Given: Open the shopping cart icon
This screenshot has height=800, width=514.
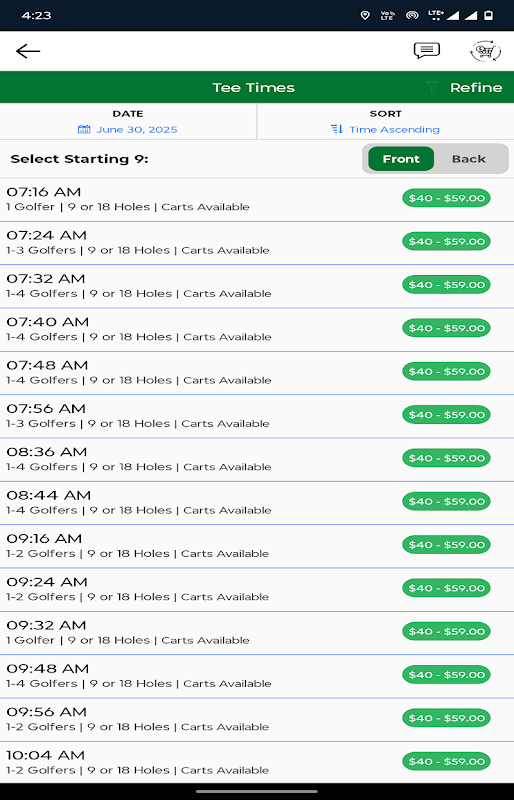Looking at the screenshot, I should (484, 52).
